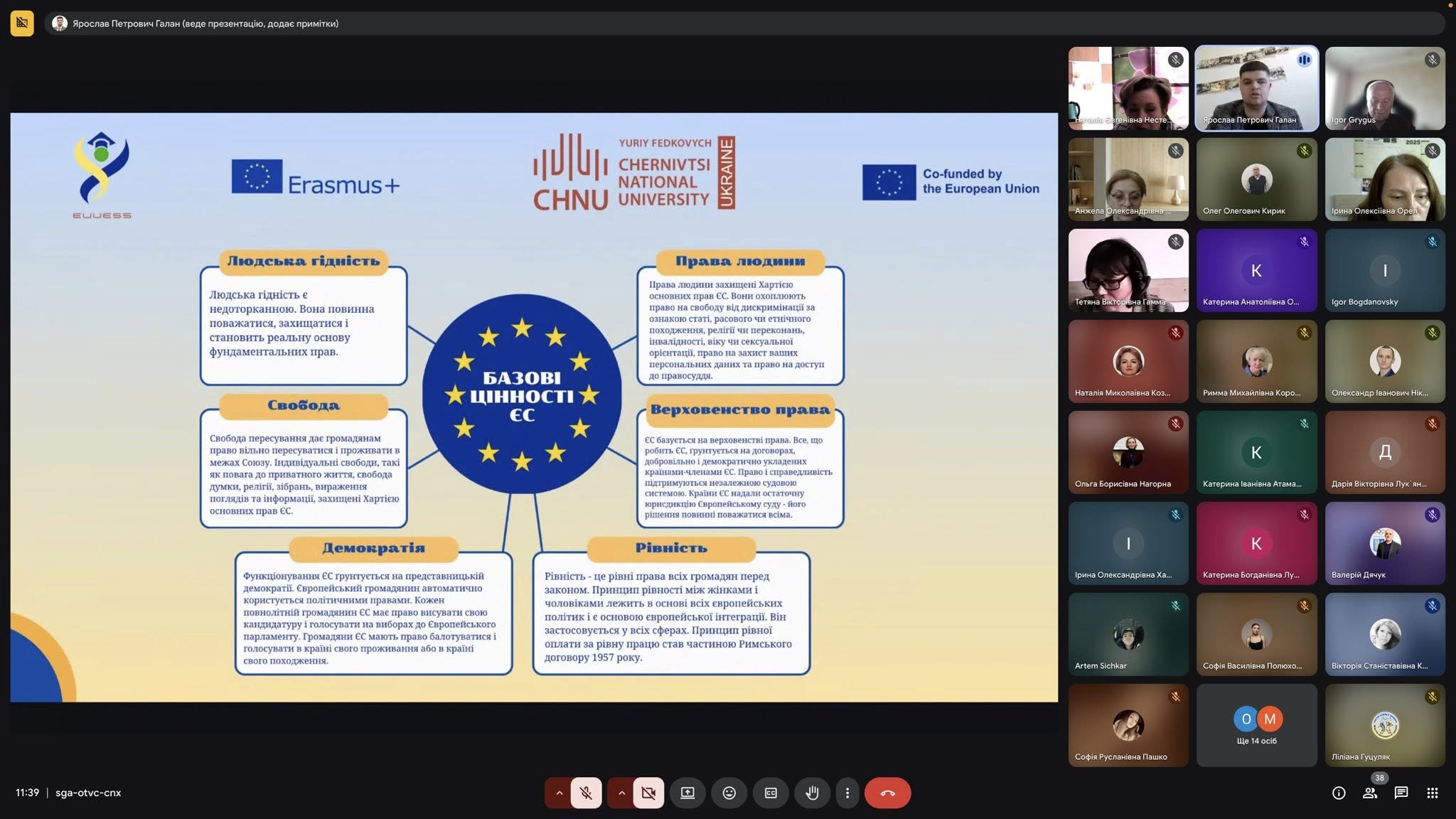1456x819 pixels.
Task: Open the emoji reactions button
Action: click(729, 793)
